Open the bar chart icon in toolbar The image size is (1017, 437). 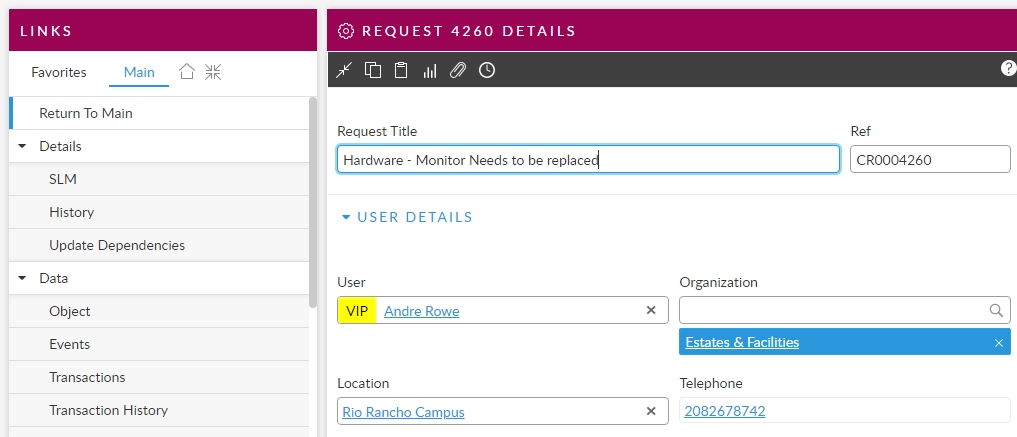(430, 70)
